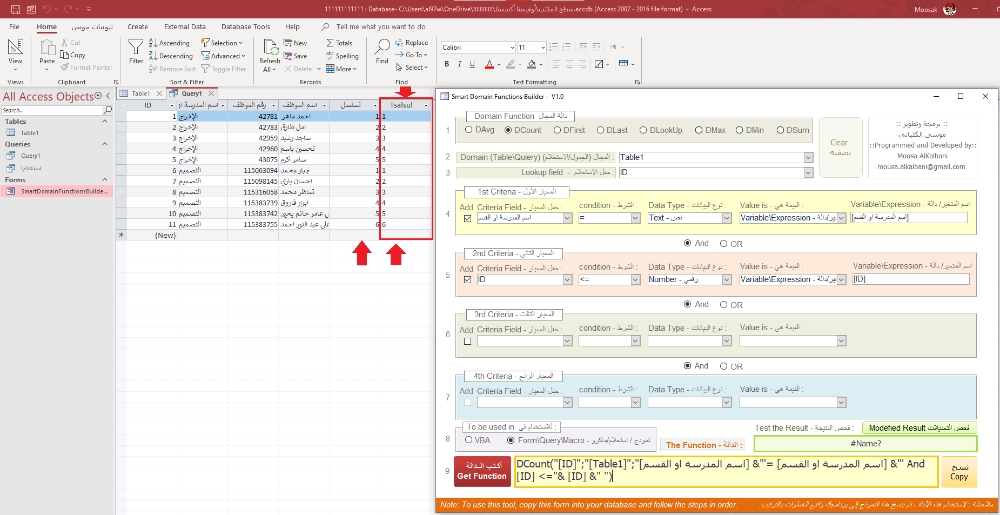Open 3rd Criteria Field dropdown
The width and height of the screenshot is (1000, 515).
[x=569, y=341]
